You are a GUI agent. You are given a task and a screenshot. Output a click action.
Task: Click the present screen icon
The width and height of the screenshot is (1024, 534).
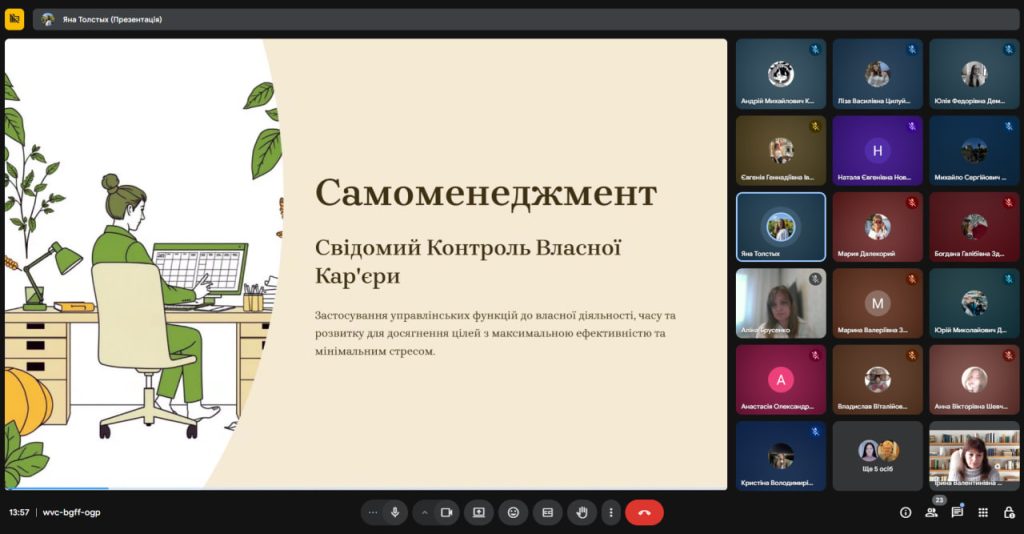(x=479, y=512)
